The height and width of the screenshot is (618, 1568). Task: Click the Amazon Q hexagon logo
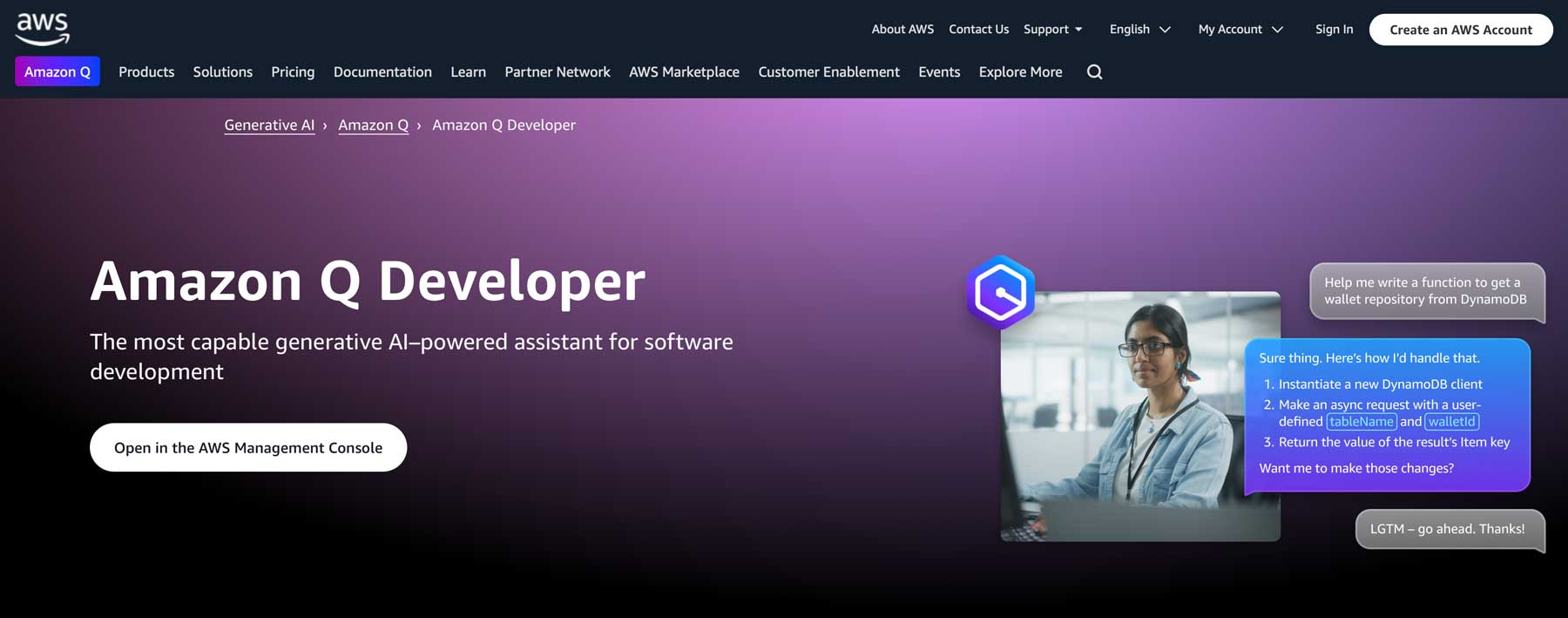(x=1001, y=292)
